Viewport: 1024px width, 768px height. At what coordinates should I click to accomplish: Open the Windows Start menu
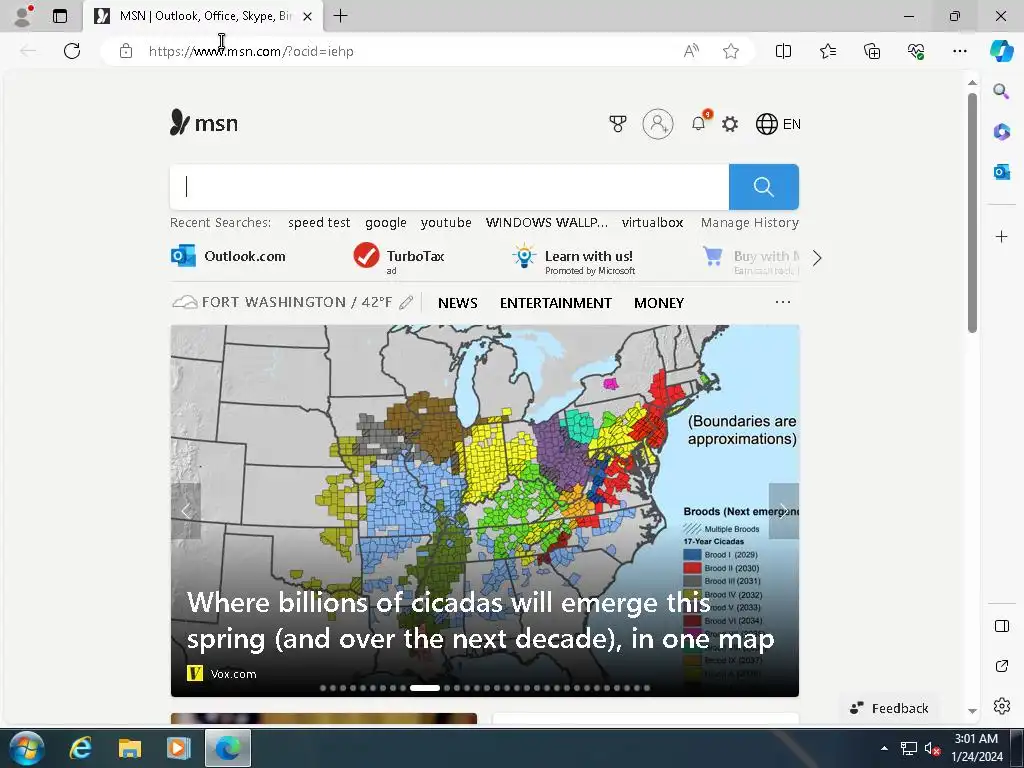click(27, 748)
